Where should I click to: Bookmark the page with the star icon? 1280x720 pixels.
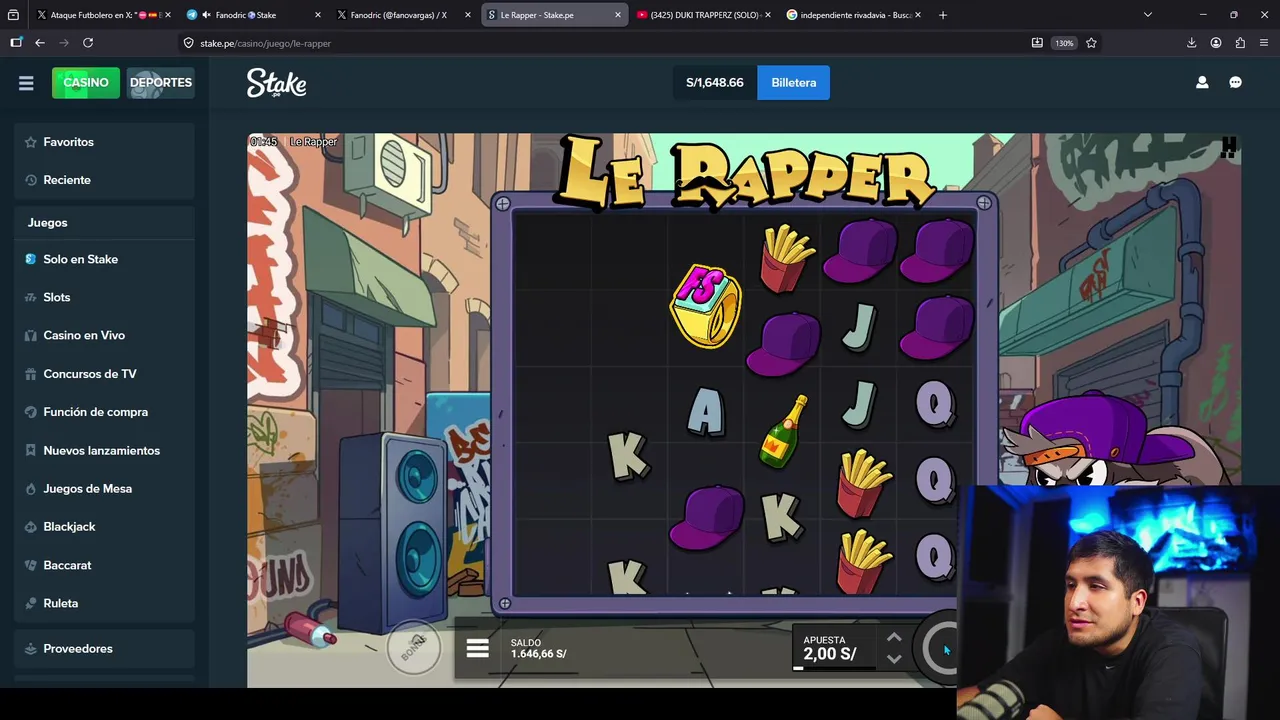pyautogui.click(x=1091, y=43)
